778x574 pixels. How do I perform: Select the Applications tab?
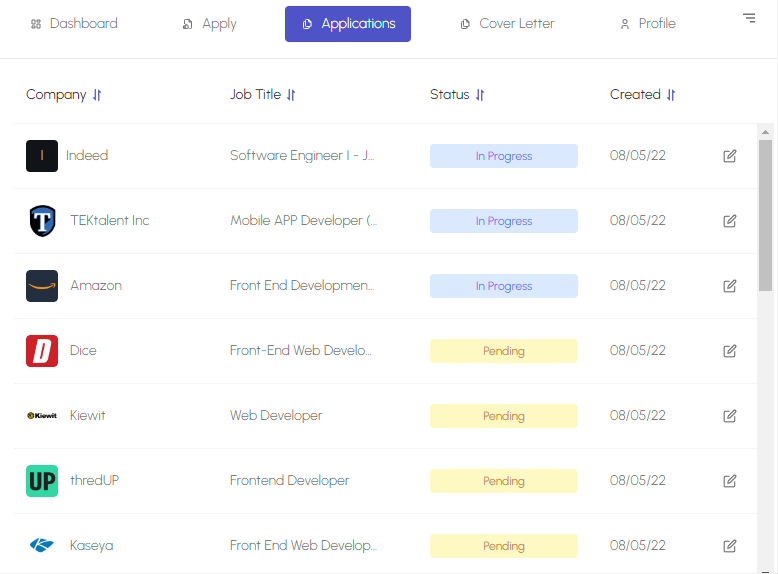(348, 24)
